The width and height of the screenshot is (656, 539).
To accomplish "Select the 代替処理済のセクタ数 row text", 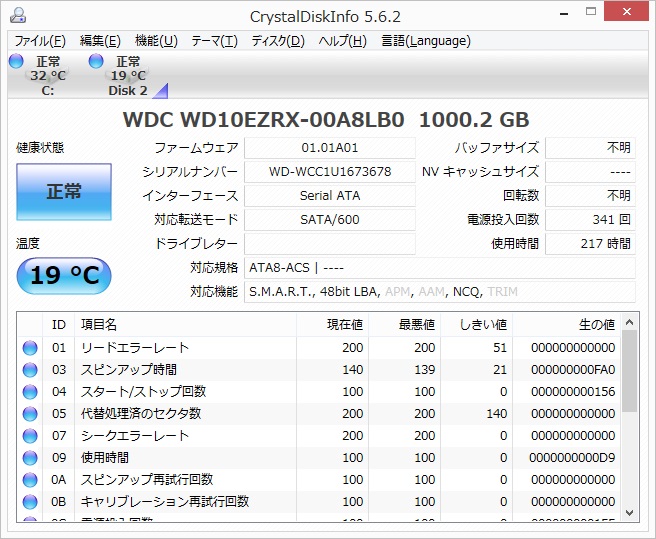I will 141,414.
